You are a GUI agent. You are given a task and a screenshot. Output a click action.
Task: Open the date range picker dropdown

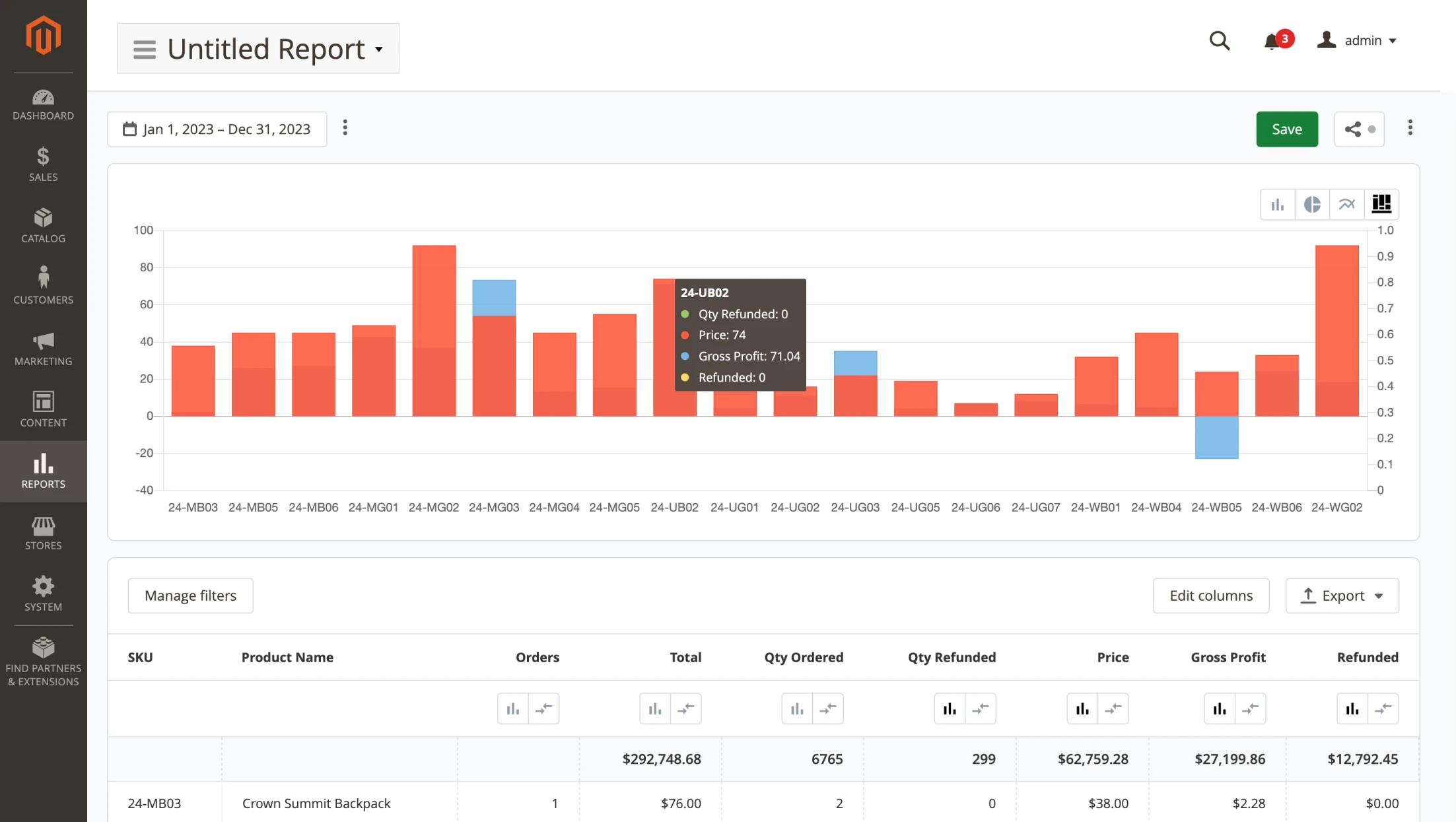coord(217,128)
